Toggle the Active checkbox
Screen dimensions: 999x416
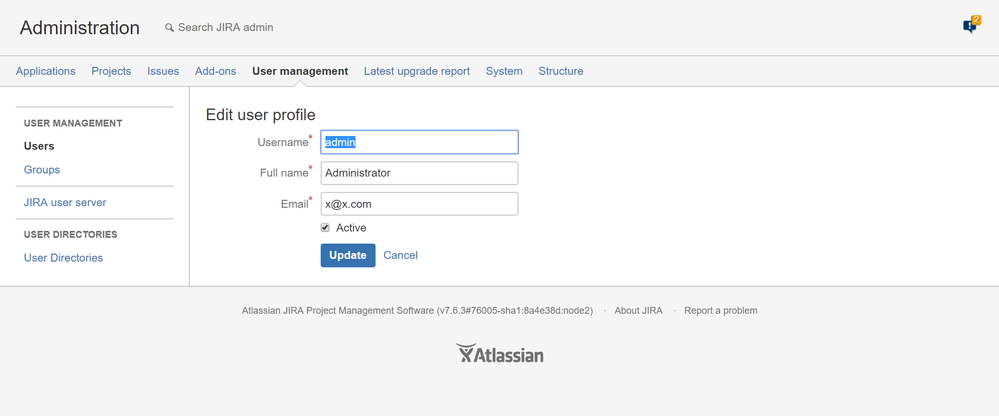[325, 227]
